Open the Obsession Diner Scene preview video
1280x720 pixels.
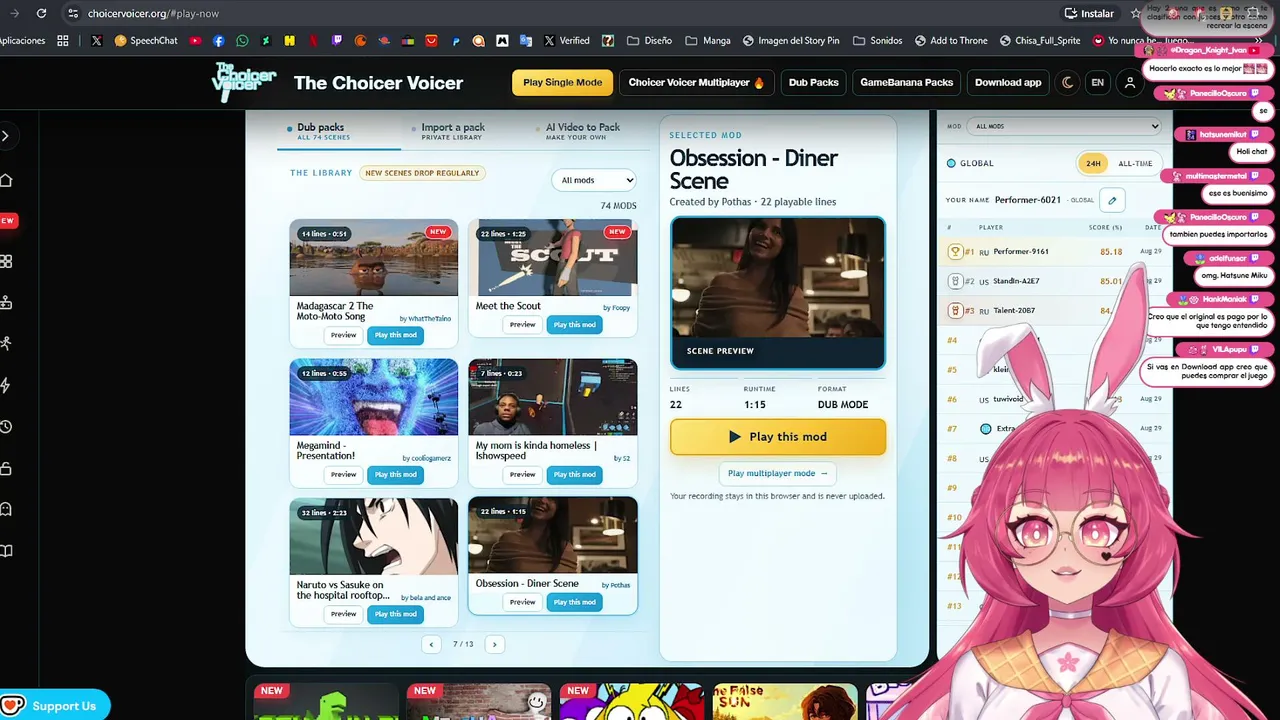point(778,293)
